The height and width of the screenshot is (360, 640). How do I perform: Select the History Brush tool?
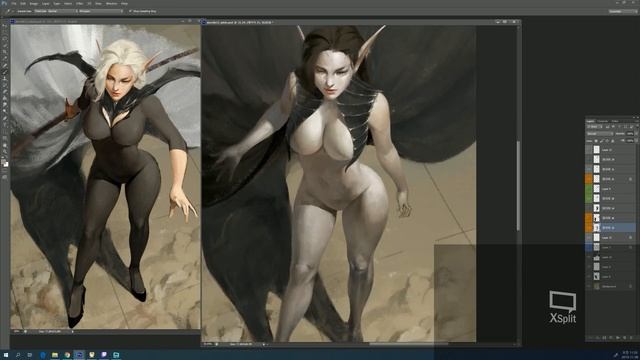(5, 84)
